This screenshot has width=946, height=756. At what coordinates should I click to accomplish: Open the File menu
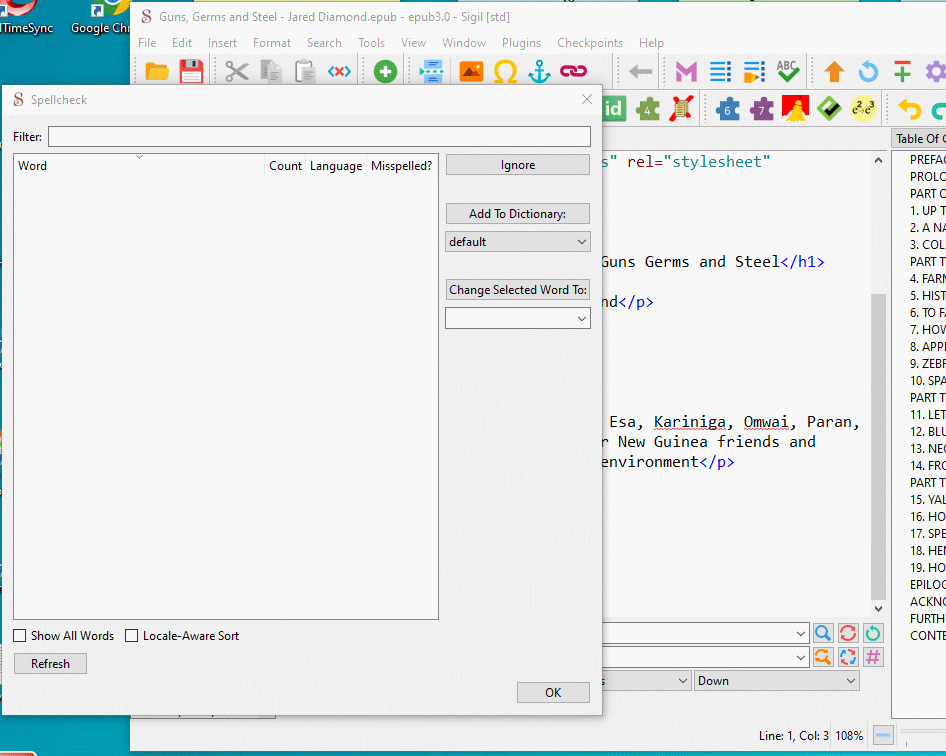coord(147,43)
